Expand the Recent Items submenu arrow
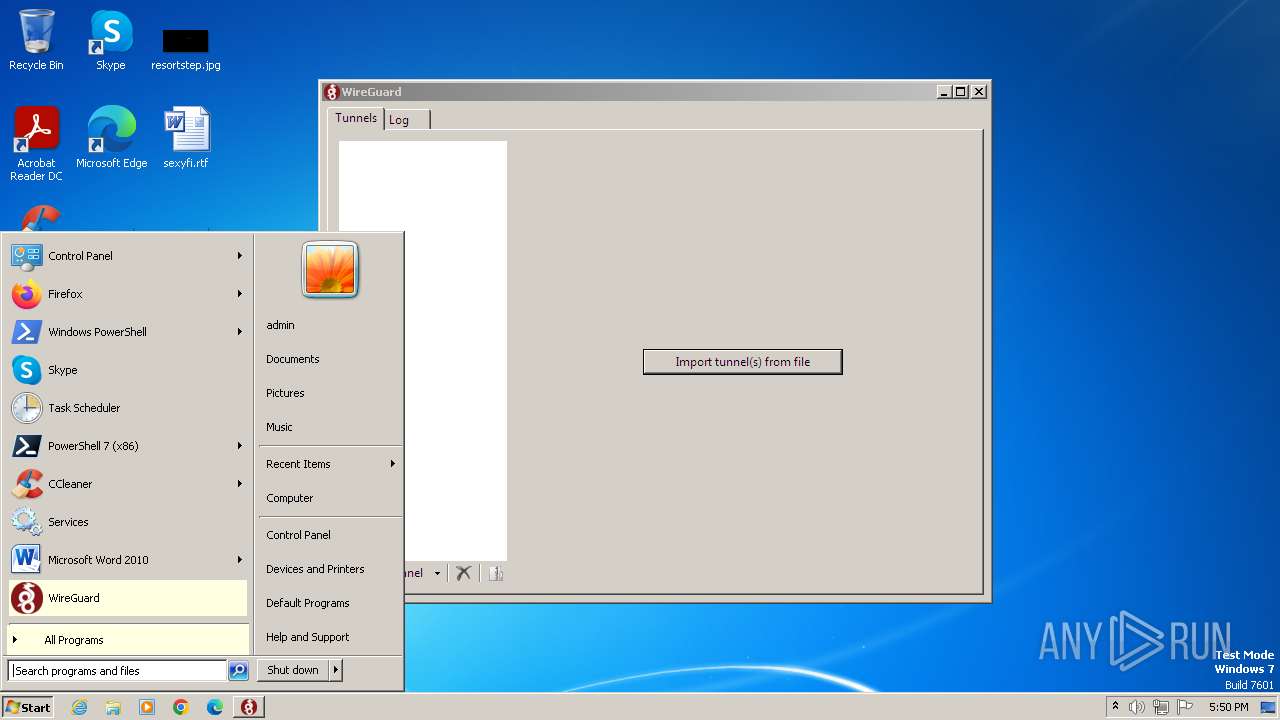This screenshot has height=720, width=1280. (392, 464)
